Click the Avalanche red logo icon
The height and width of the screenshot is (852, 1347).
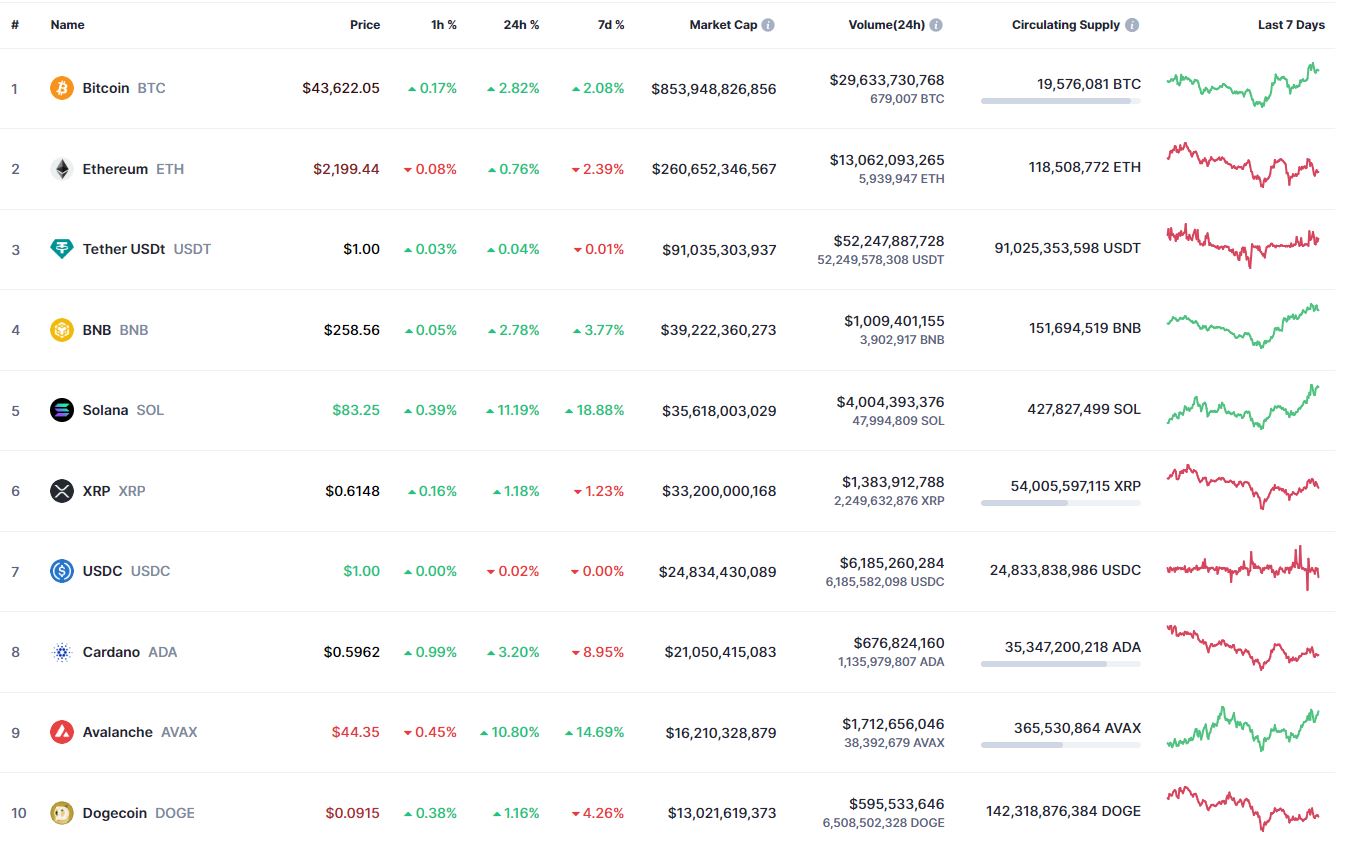[x=62, y=732]
